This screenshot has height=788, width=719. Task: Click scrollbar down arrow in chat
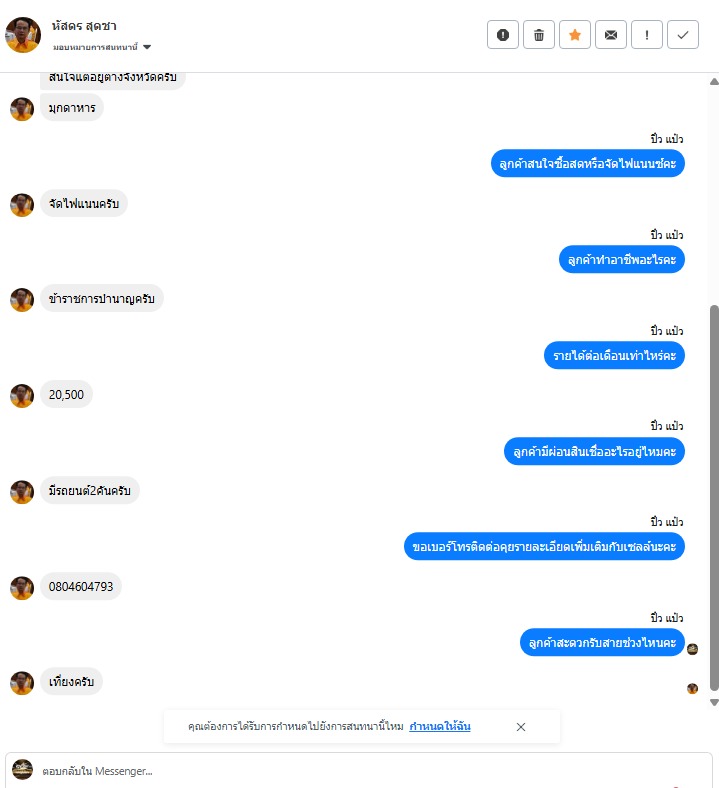(714, 703)
